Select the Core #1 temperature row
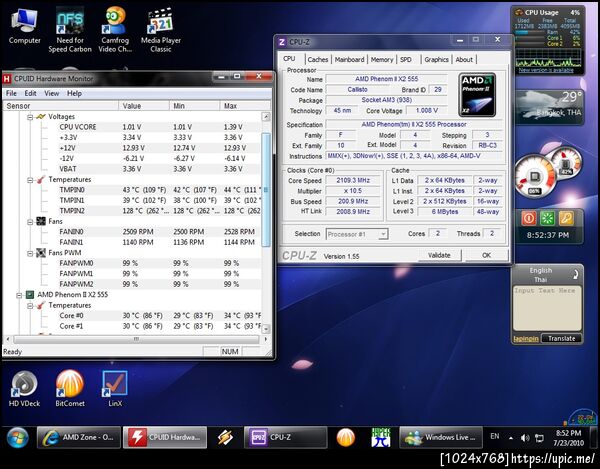 (x=132, y=326)
